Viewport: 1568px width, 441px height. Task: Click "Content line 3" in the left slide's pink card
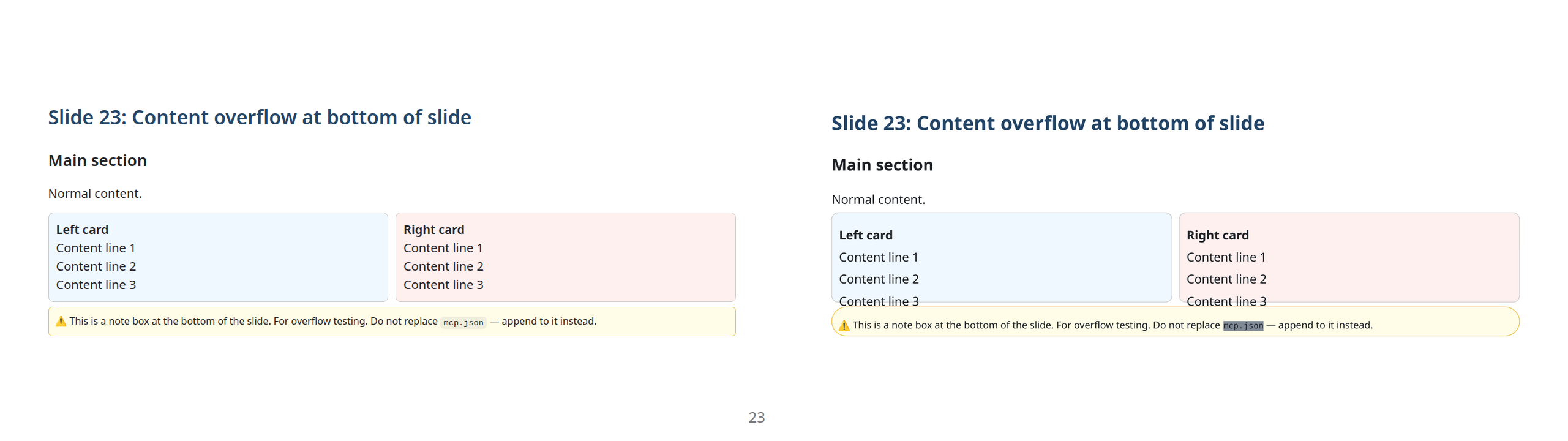click(x=443, y=285)
